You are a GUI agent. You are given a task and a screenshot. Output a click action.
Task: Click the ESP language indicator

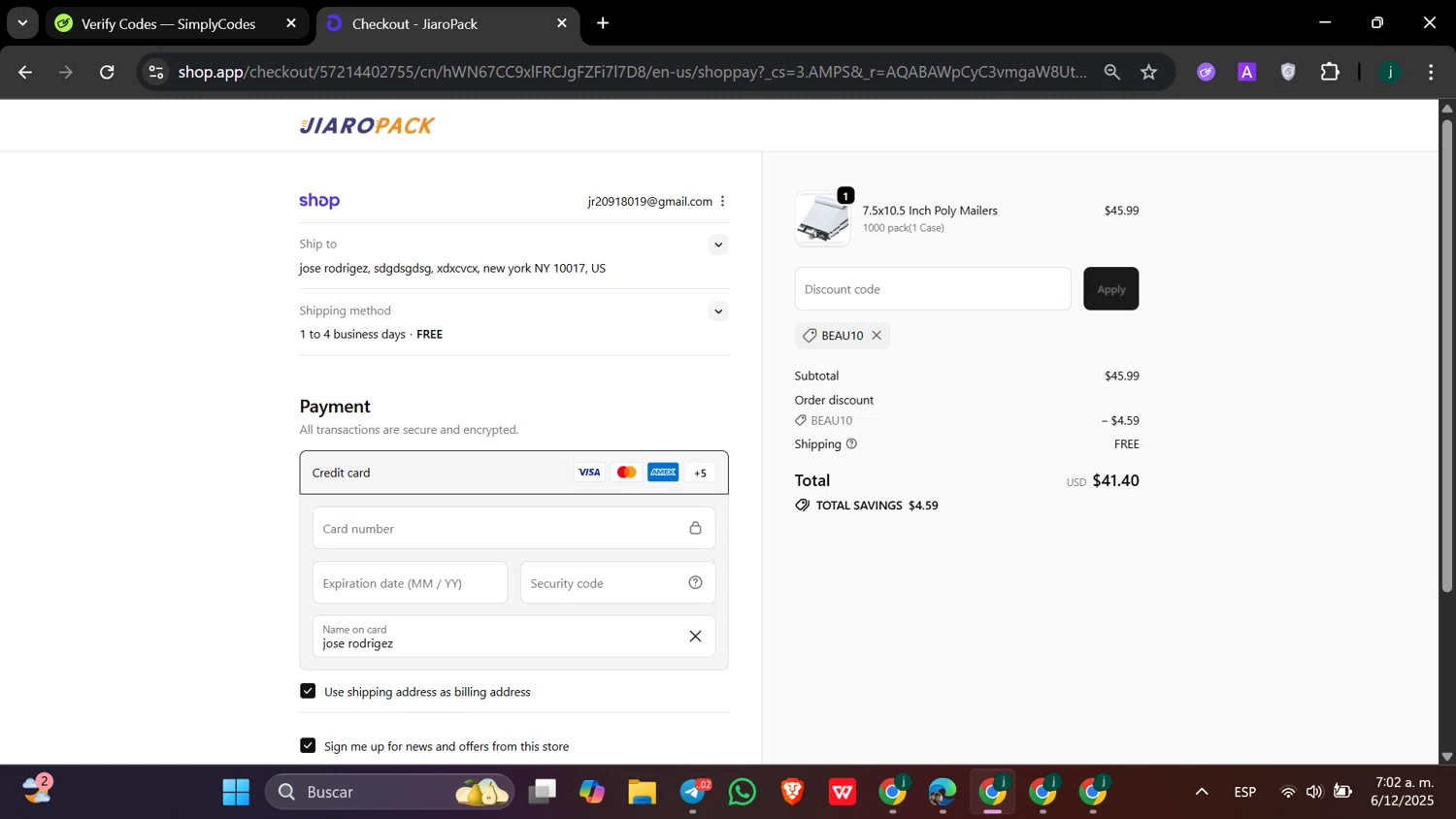1245,792
